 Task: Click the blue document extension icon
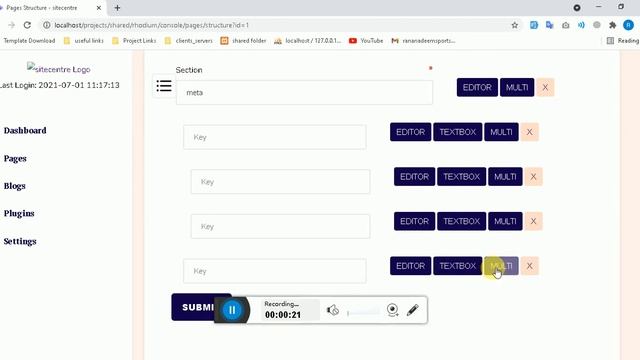[533, 25]
